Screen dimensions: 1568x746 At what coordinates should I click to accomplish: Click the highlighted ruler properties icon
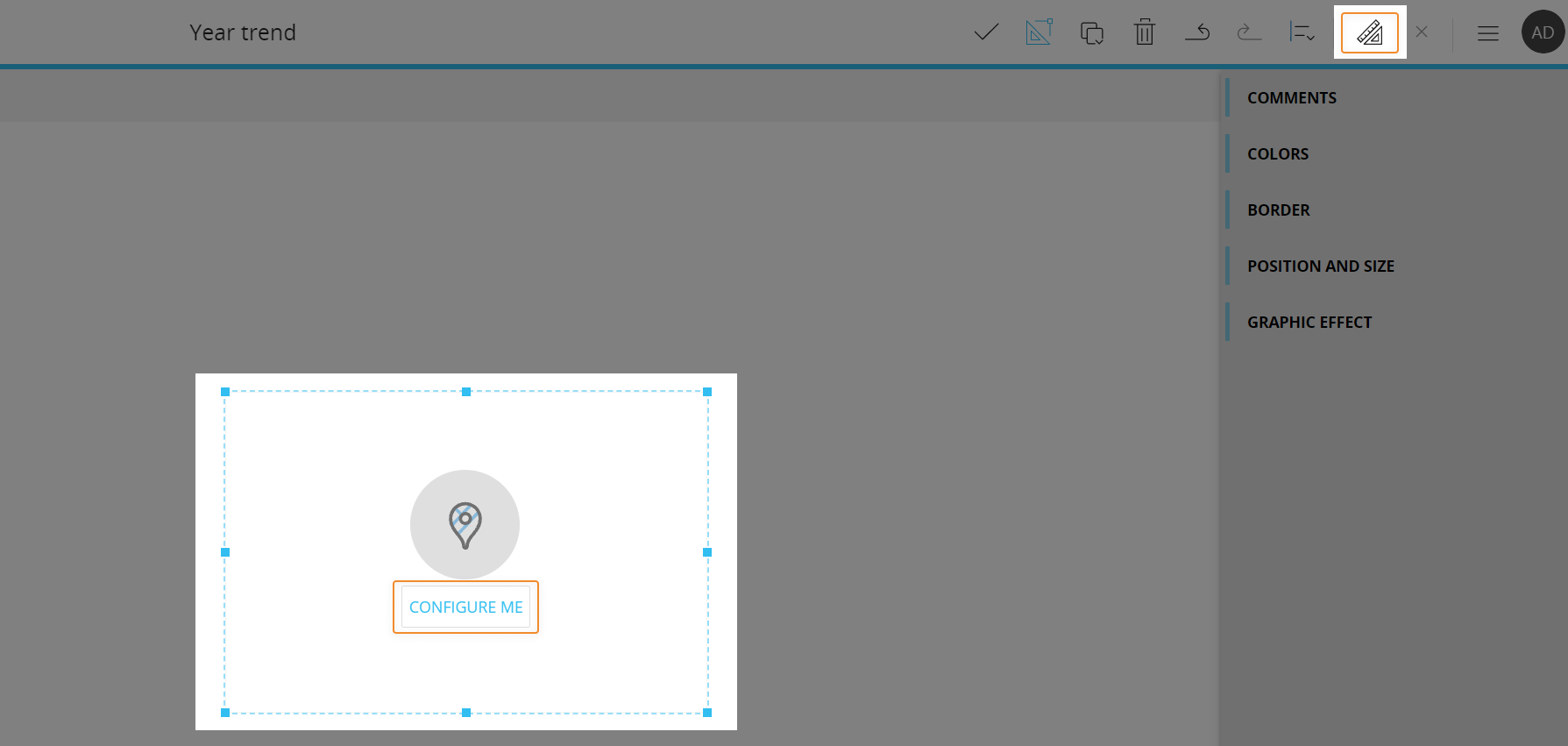(x=1369, y=33)
